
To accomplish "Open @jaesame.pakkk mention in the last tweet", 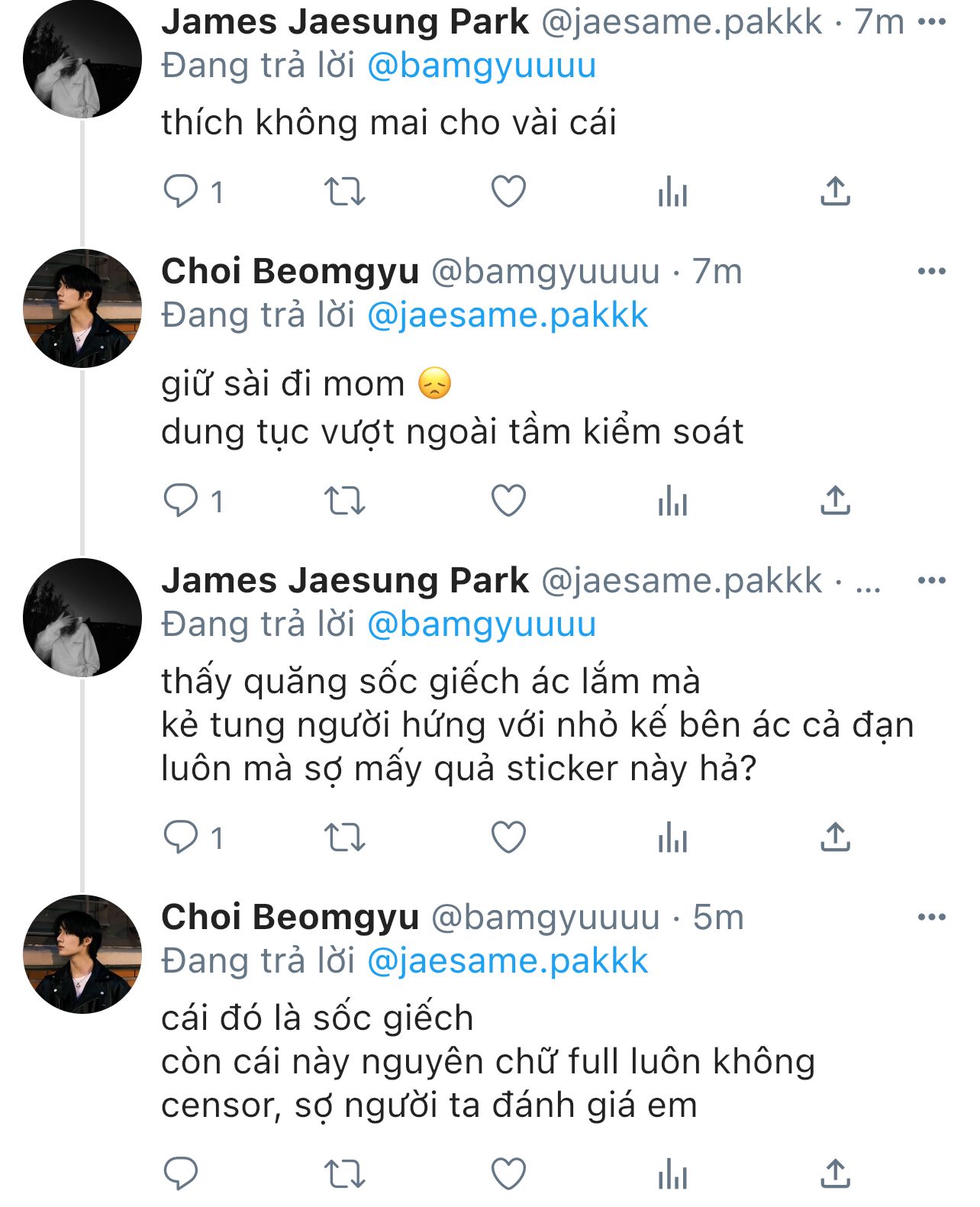I will click(508, 961).
